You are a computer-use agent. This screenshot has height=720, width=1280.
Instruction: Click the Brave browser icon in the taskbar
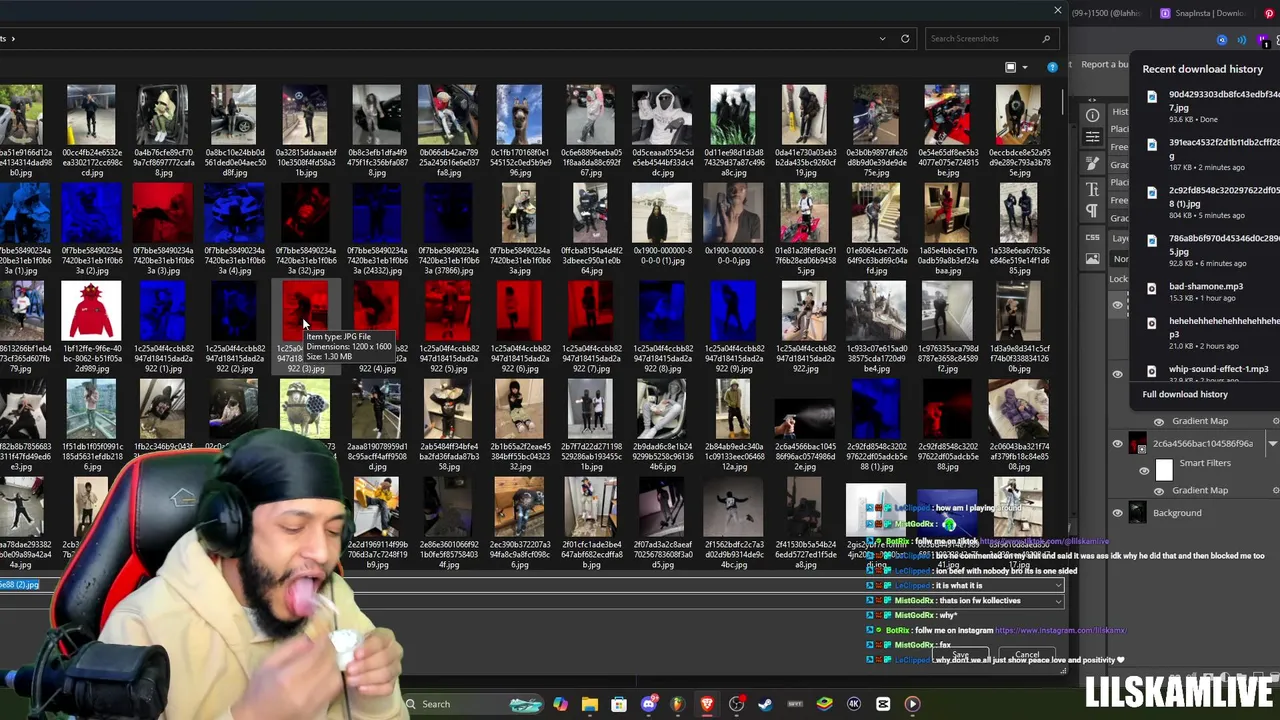(x=707, y=704)
